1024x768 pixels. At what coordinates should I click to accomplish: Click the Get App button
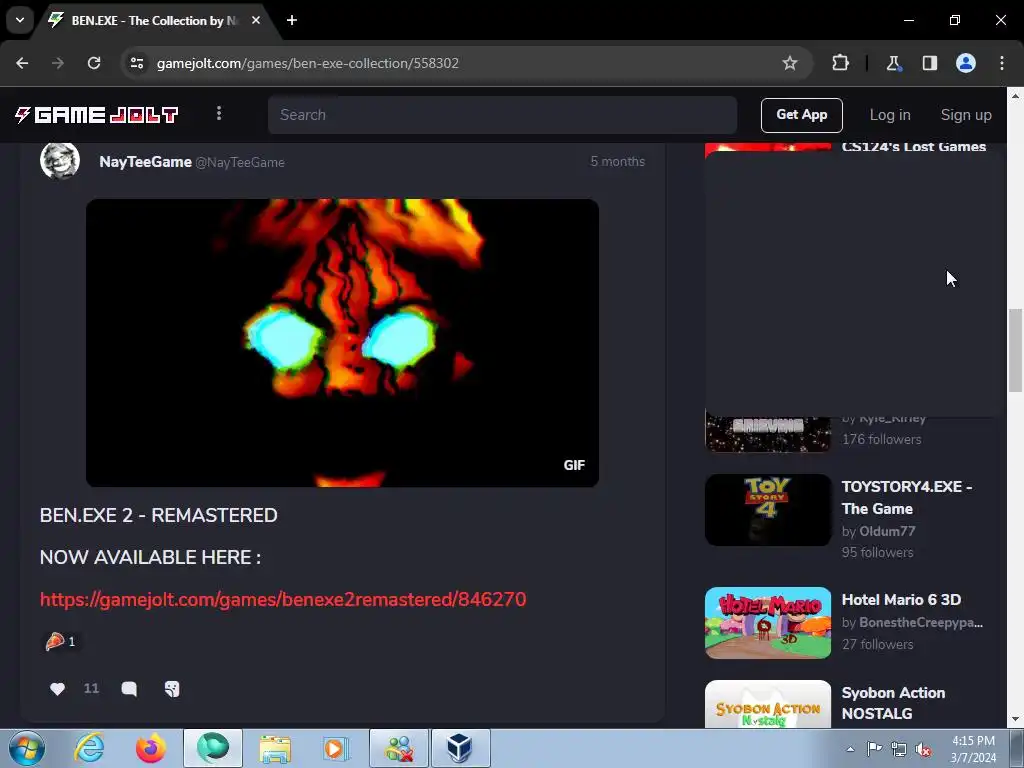coord(801,115)
